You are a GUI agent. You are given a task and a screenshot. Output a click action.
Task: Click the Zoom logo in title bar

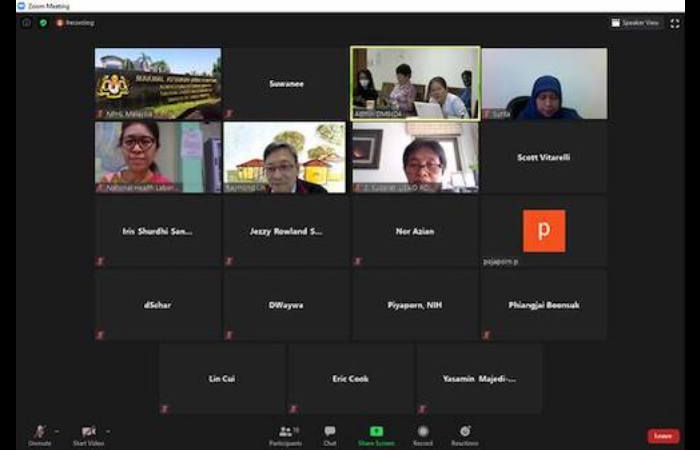click(21, 6)
